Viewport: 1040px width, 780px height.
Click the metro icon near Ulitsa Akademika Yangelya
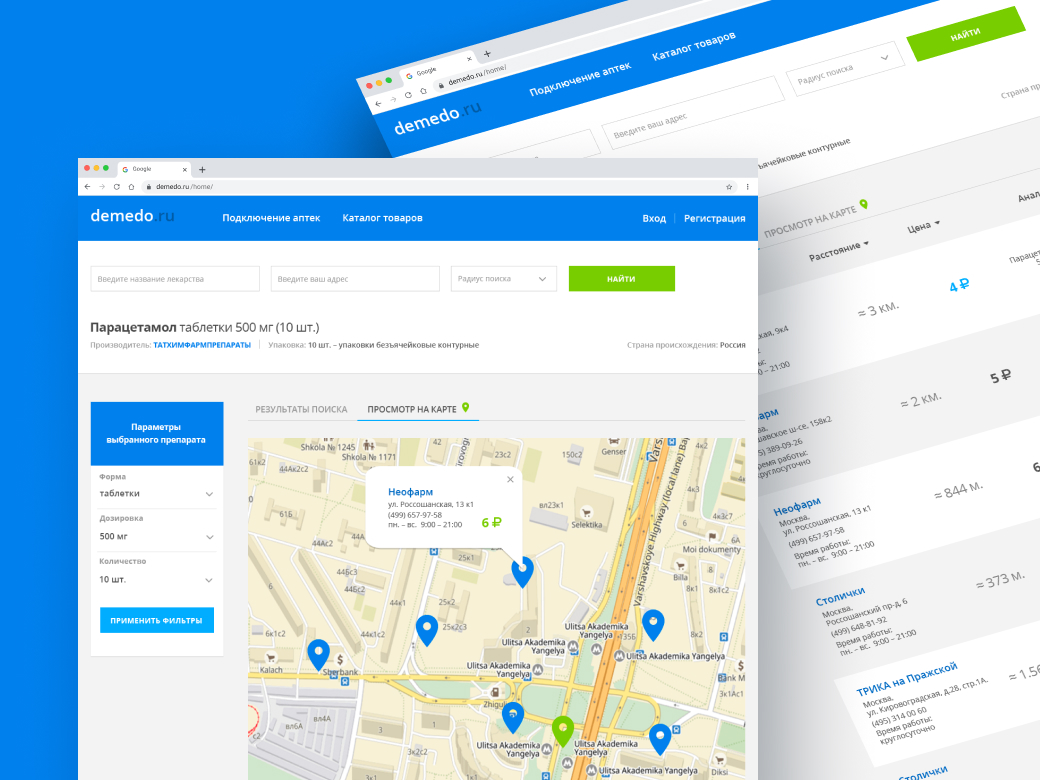coord(618,656)
